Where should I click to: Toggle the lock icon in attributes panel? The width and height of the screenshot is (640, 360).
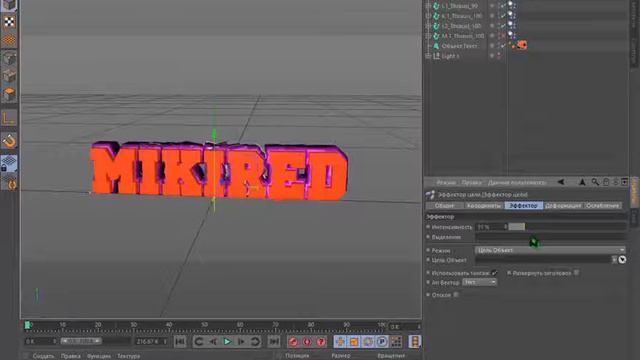click(606, 182)
